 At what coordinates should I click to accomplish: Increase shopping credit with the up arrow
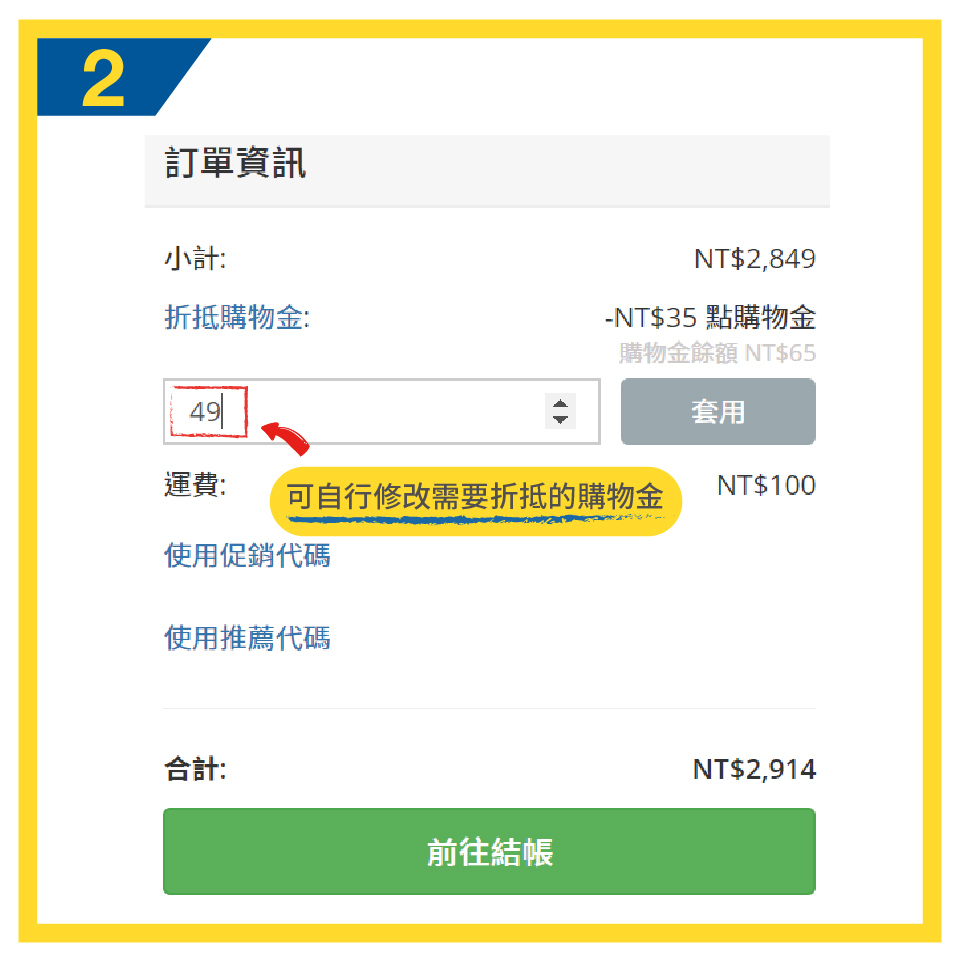(x=561, y=403)
